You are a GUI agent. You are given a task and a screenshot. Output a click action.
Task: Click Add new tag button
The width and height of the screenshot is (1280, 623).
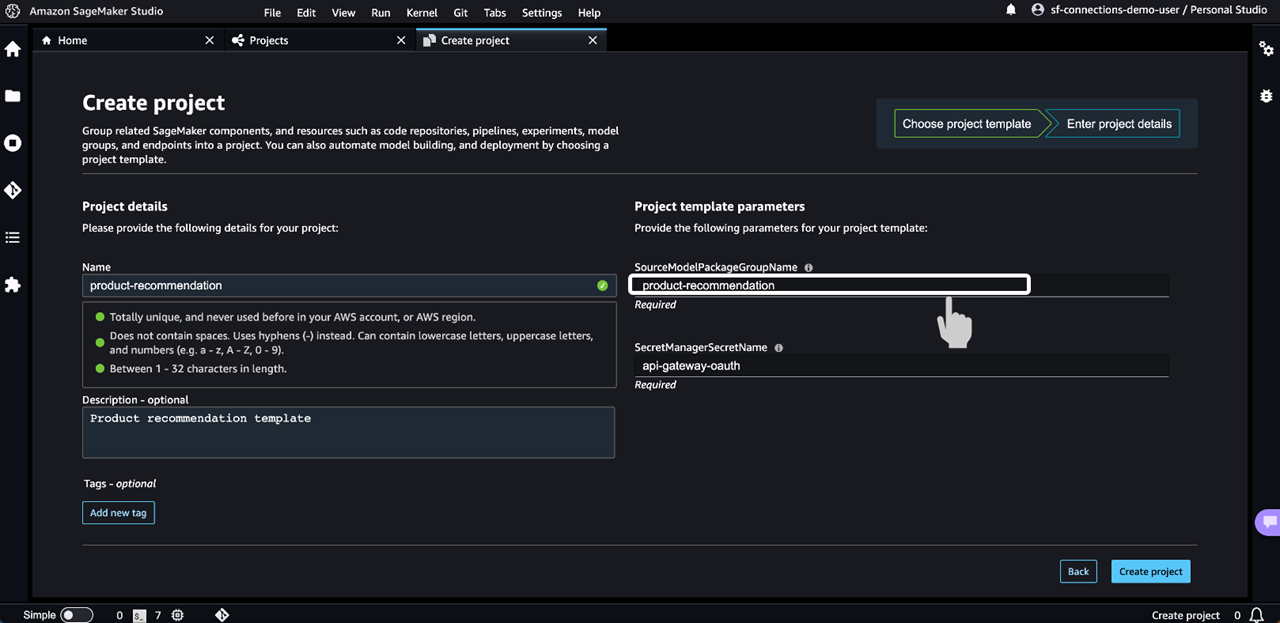click(x=118, y=513)
